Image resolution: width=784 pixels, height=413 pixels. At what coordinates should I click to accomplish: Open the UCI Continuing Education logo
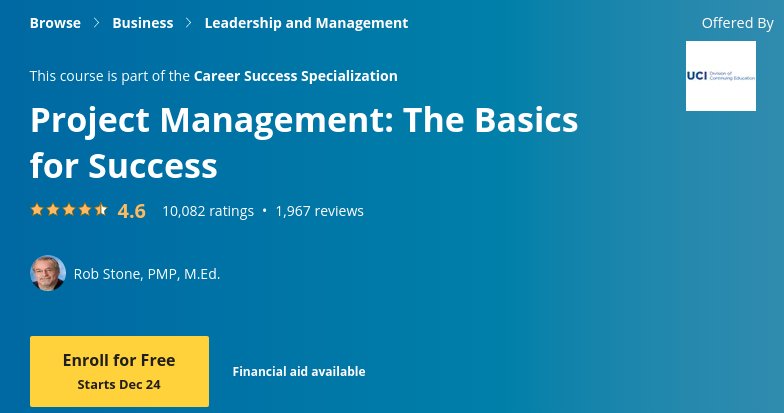(720, 76)
